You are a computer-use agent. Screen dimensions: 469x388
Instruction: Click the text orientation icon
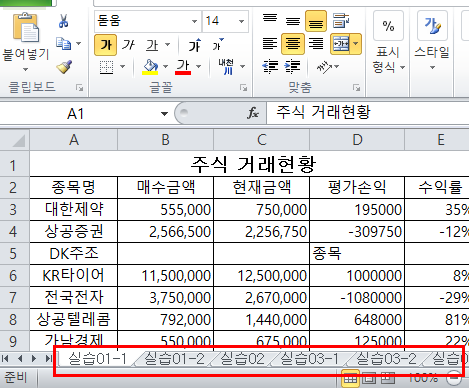tap(325, 67)
